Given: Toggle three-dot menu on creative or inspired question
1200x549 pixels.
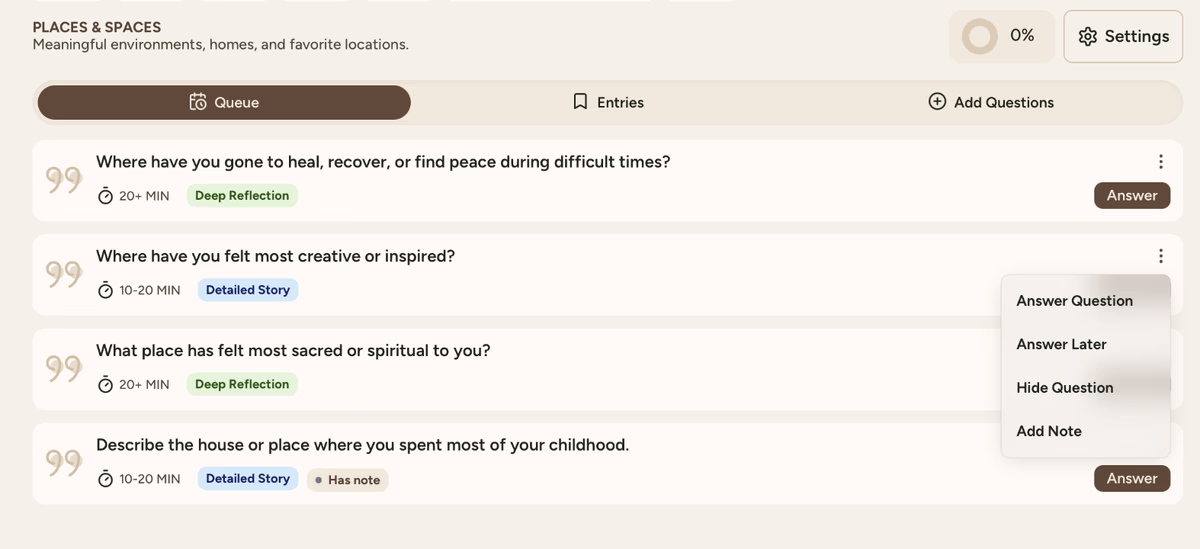Looking at the screenshot, I should coord(1160,256).
